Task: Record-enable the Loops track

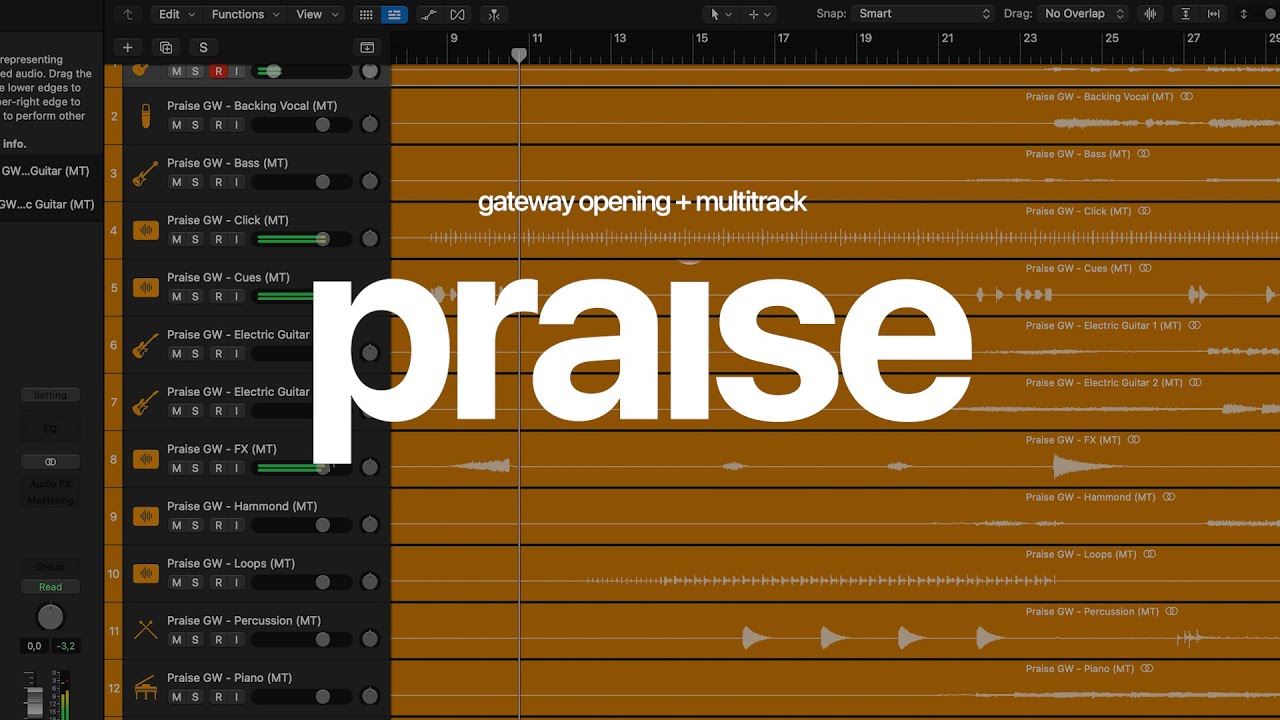Action: tap(217, 582)
